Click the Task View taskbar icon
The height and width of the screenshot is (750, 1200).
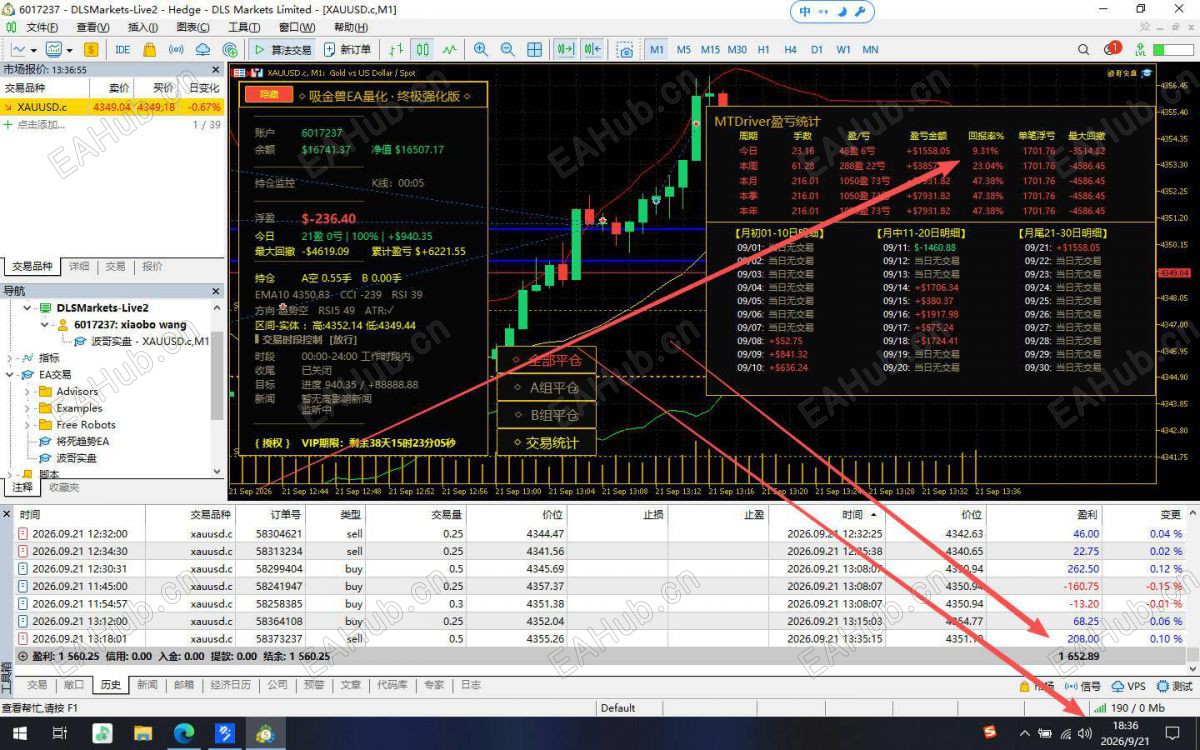point(60,733)
